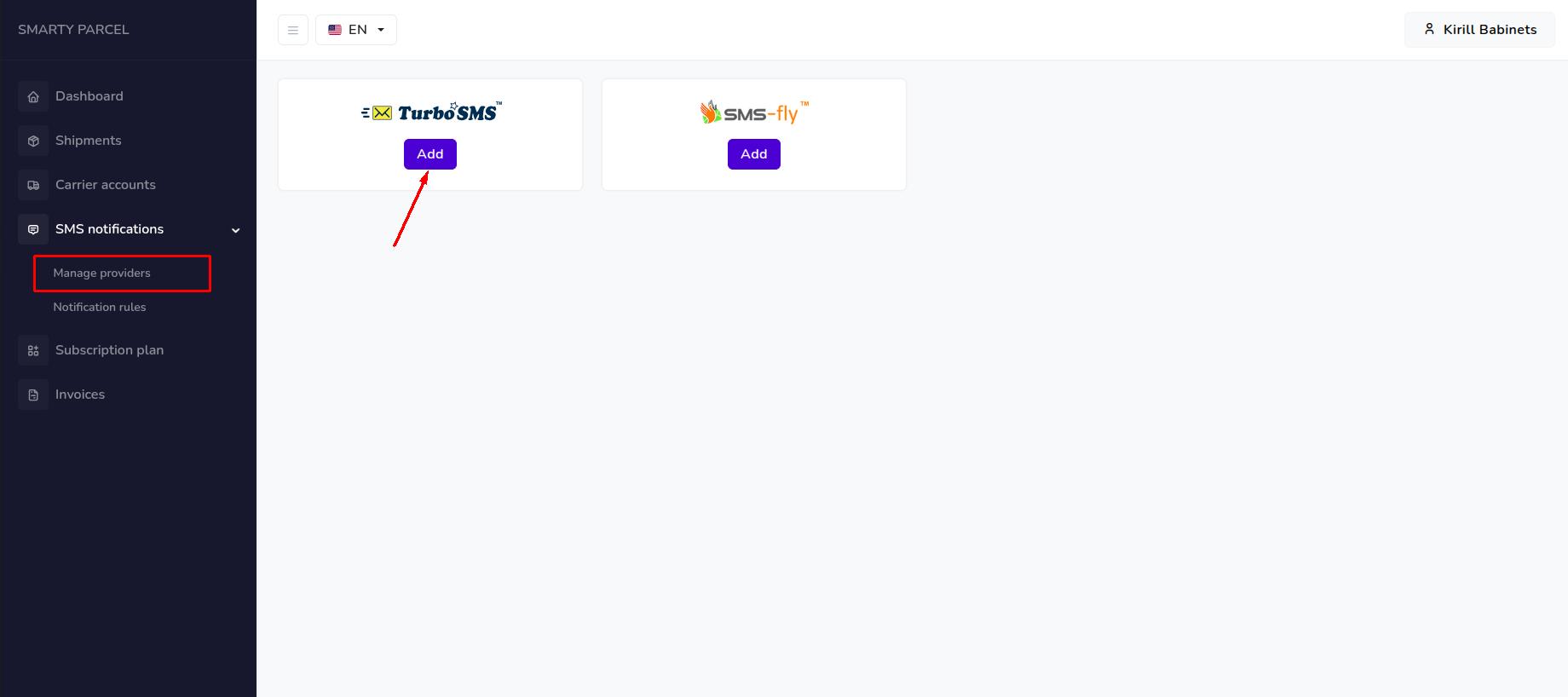The width and height of the screenshot is (1568, 697).
Task: Open Manage providers submenu item
Action: [x=102, y=274]
